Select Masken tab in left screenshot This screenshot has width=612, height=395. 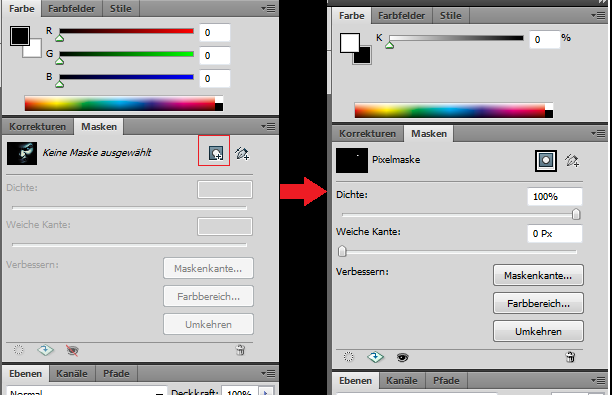pos(99,126)
